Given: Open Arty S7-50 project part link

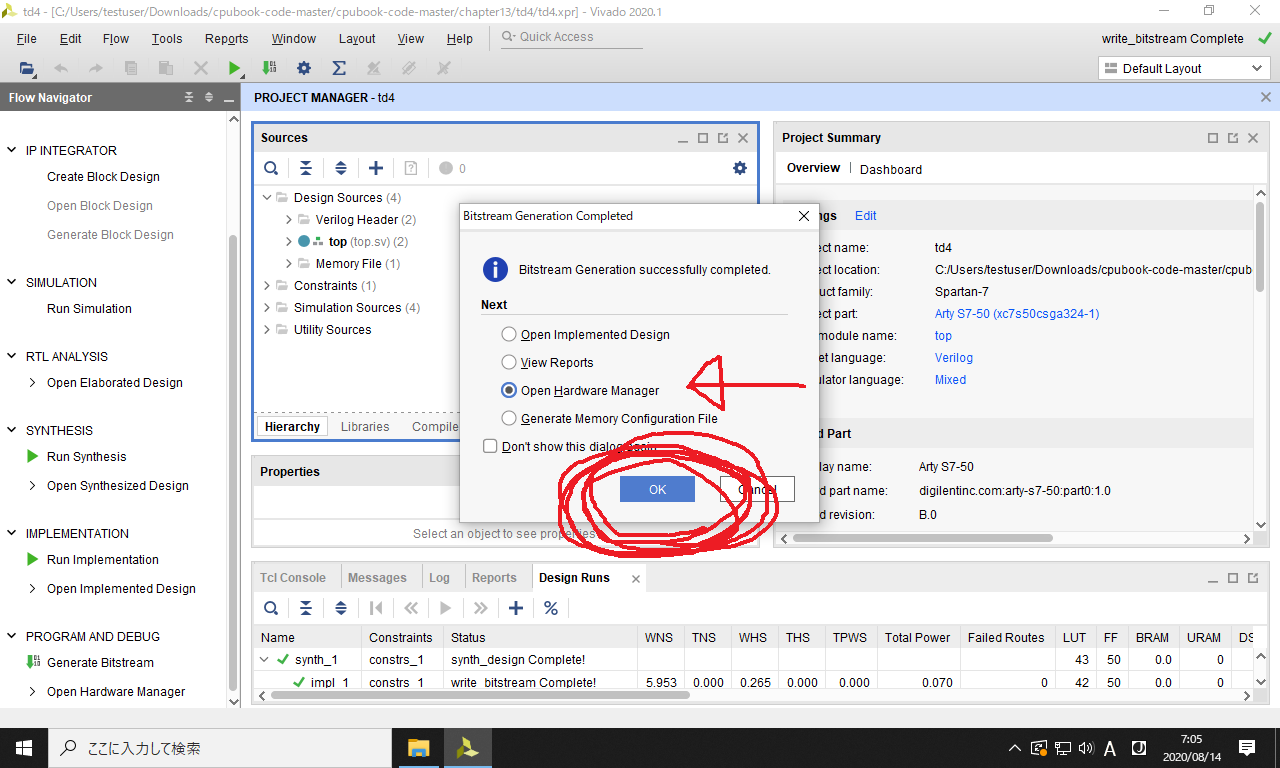Looking at the screenshot, I should pos(1017,314).
